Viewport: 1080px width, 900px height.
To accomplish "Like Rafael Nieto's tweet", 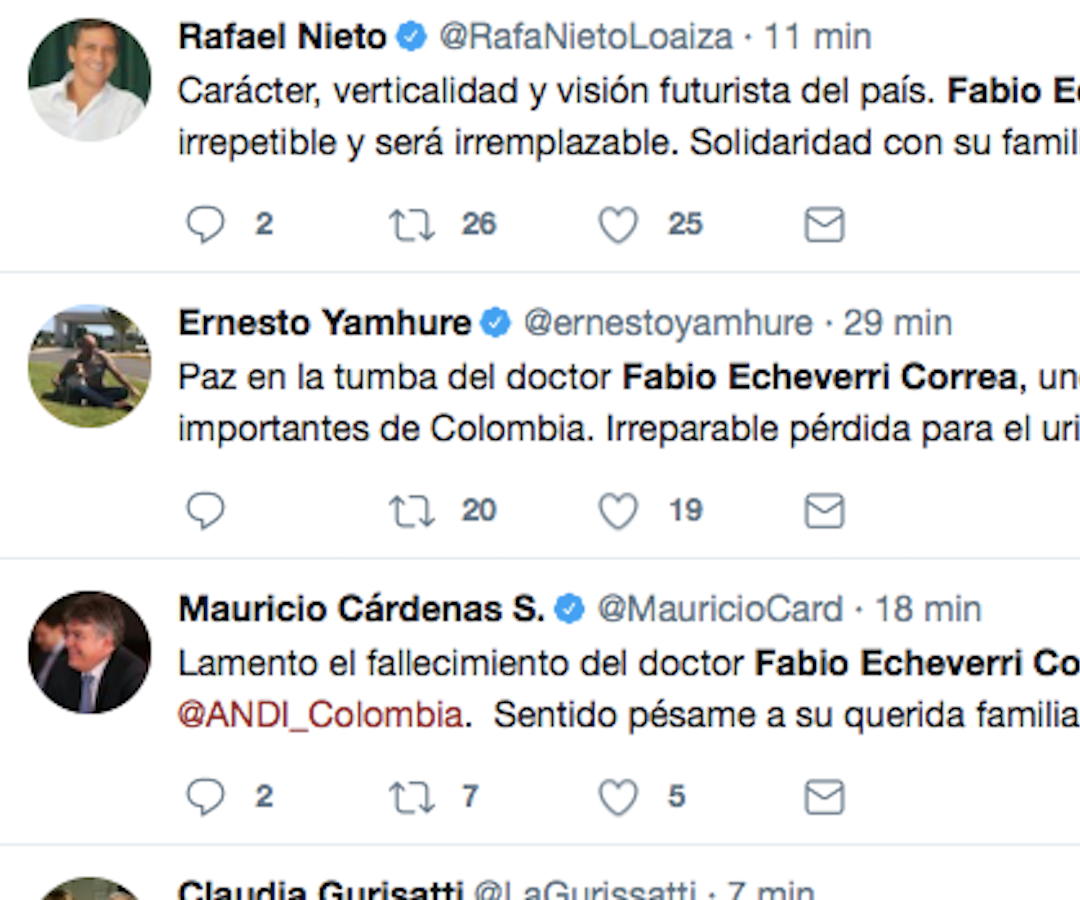I will pyautogui.click(x=618, y=225).
